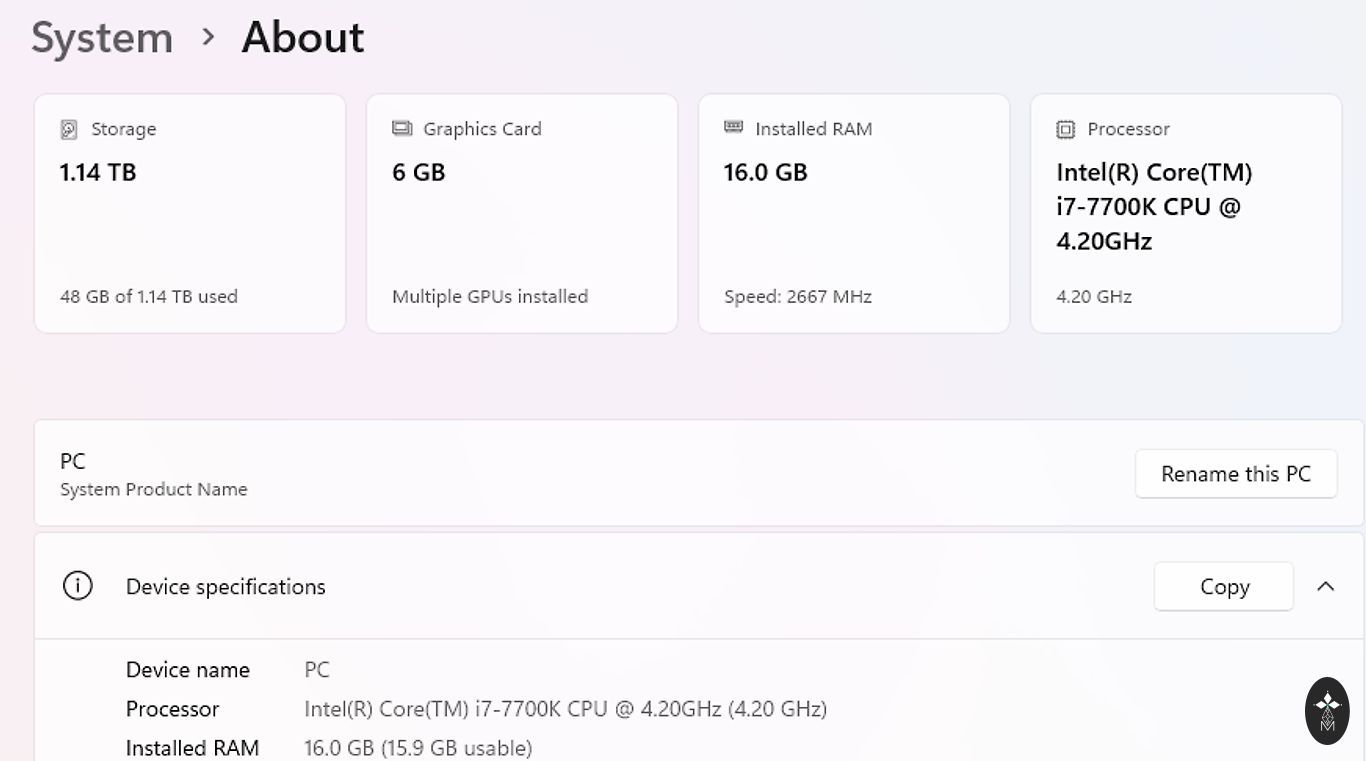Click the Installed RAM memory icon
Image resolution: width=1366 pixels, height=761 pixels.
734,127
